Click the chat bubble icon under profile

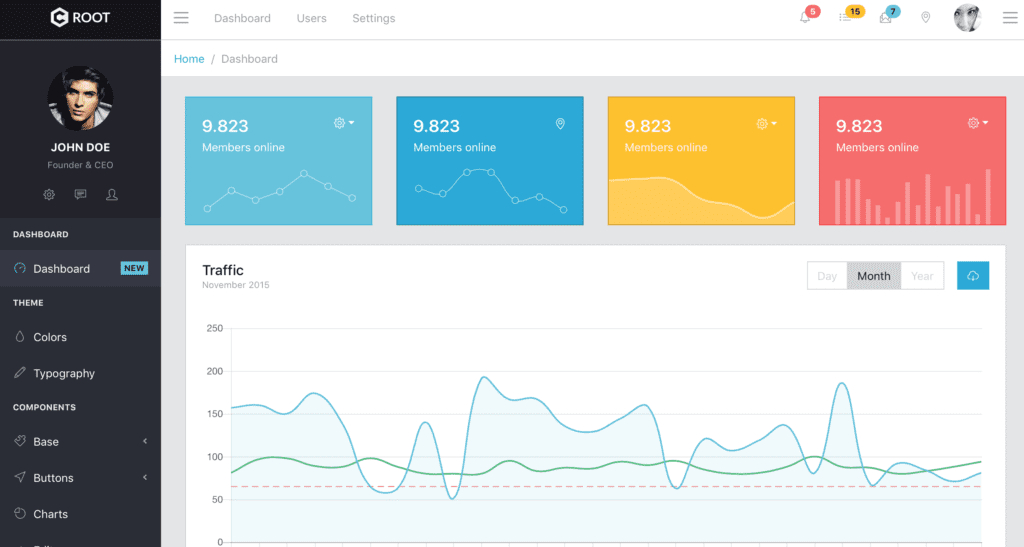tap(80, 194)
